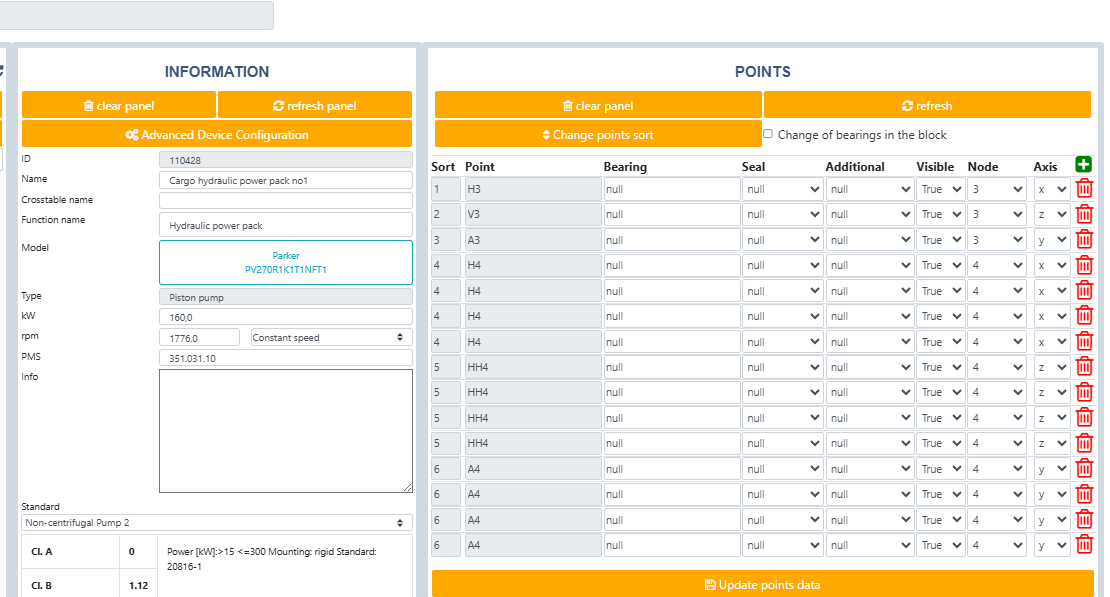This screenshot has height=597, width=1110.
Task: Open the Node dropdown for the H3 row
Action: pos(997,189)
